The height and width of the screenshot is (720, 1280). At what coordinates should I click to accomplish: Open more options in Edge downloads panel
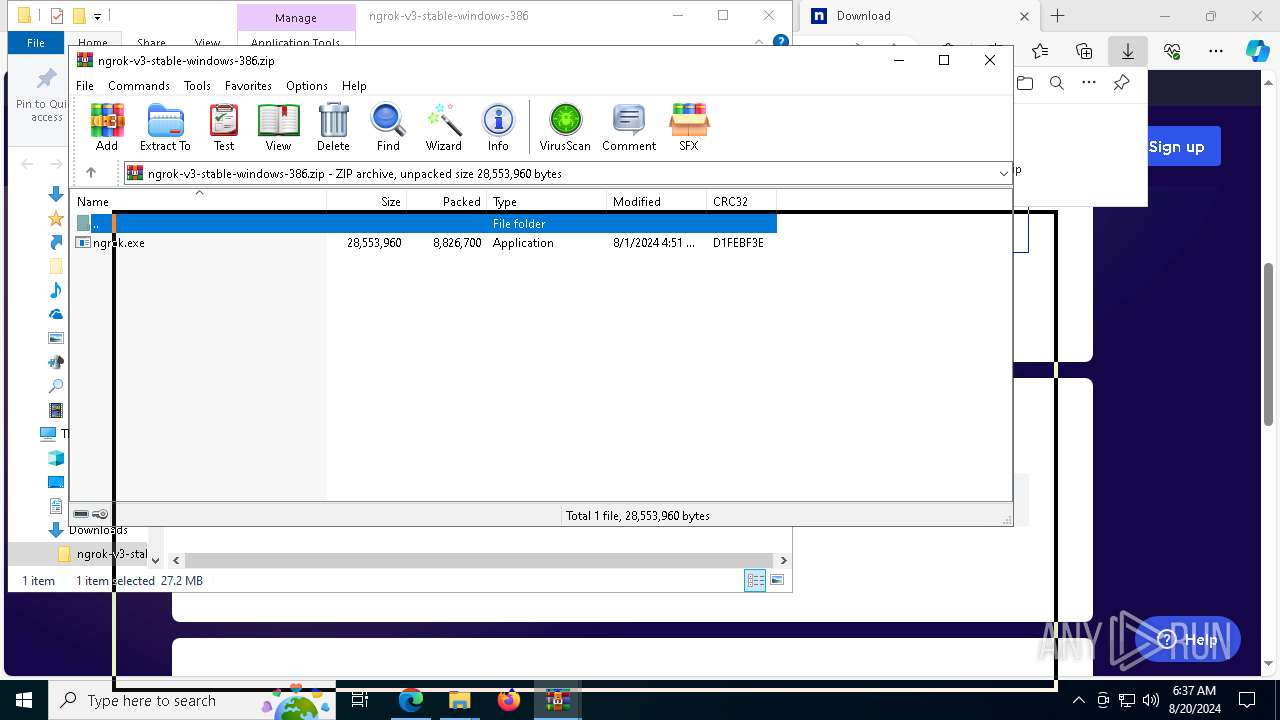[x=1089, y=83]
